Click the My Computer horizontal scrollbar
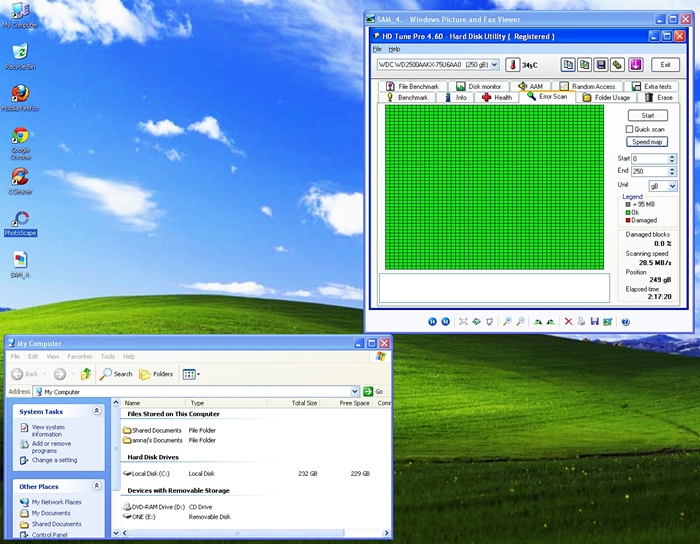 click(237, 533)
